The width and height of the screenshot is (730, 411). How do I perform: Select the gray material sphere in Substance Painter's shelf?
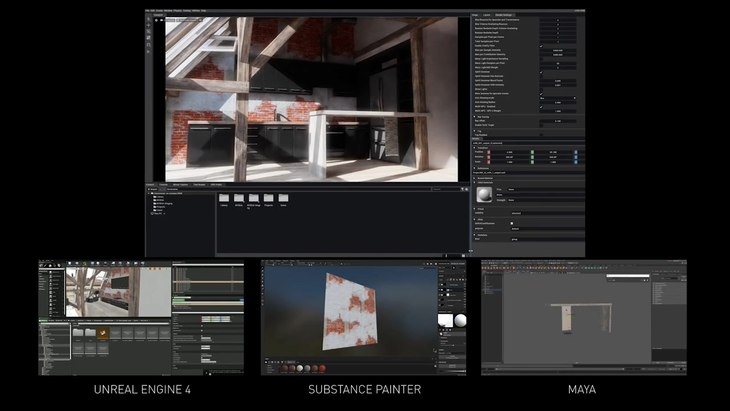tap(307, 368)
